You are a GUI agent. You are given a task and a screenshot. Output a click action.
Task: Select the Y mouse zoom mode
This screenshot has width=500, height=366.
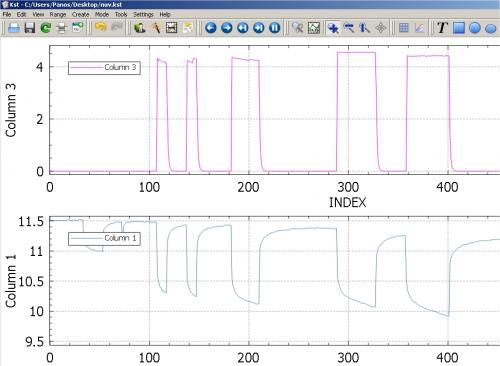[x=365, y=28]
